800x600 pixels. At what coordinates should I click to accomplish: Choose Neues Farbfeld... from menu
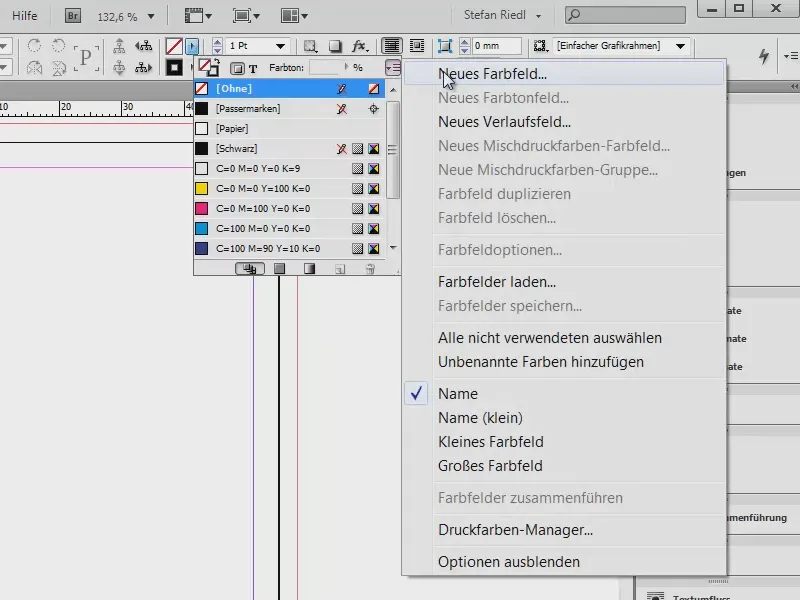(x=564, y=73)
